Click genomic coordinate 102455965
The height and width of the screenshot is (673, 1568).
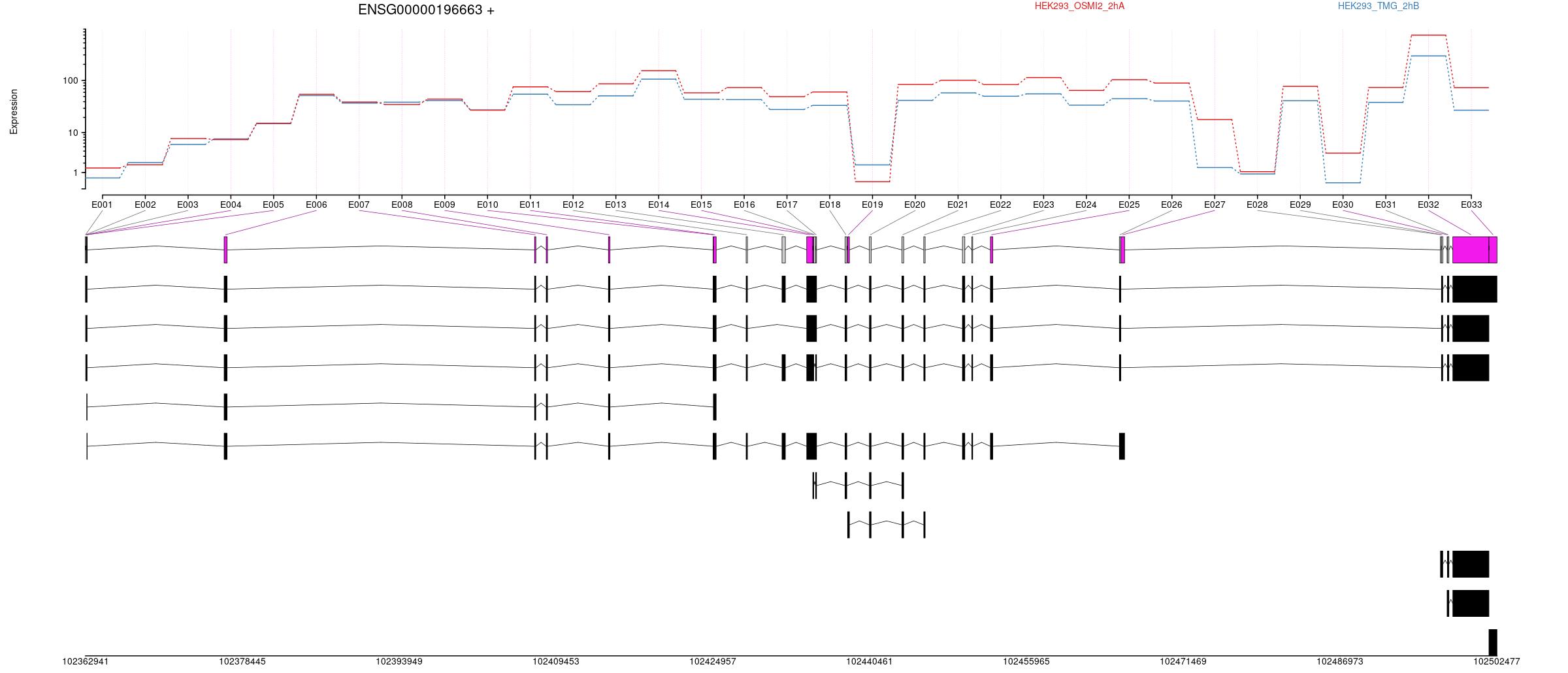pos(1026,662)
